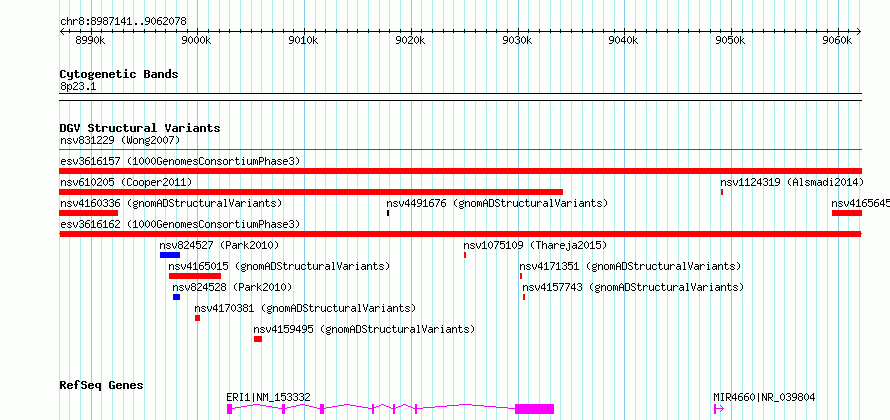Select the large last exon of ERI1
This screenshot has width=890, height=420.
534,409
